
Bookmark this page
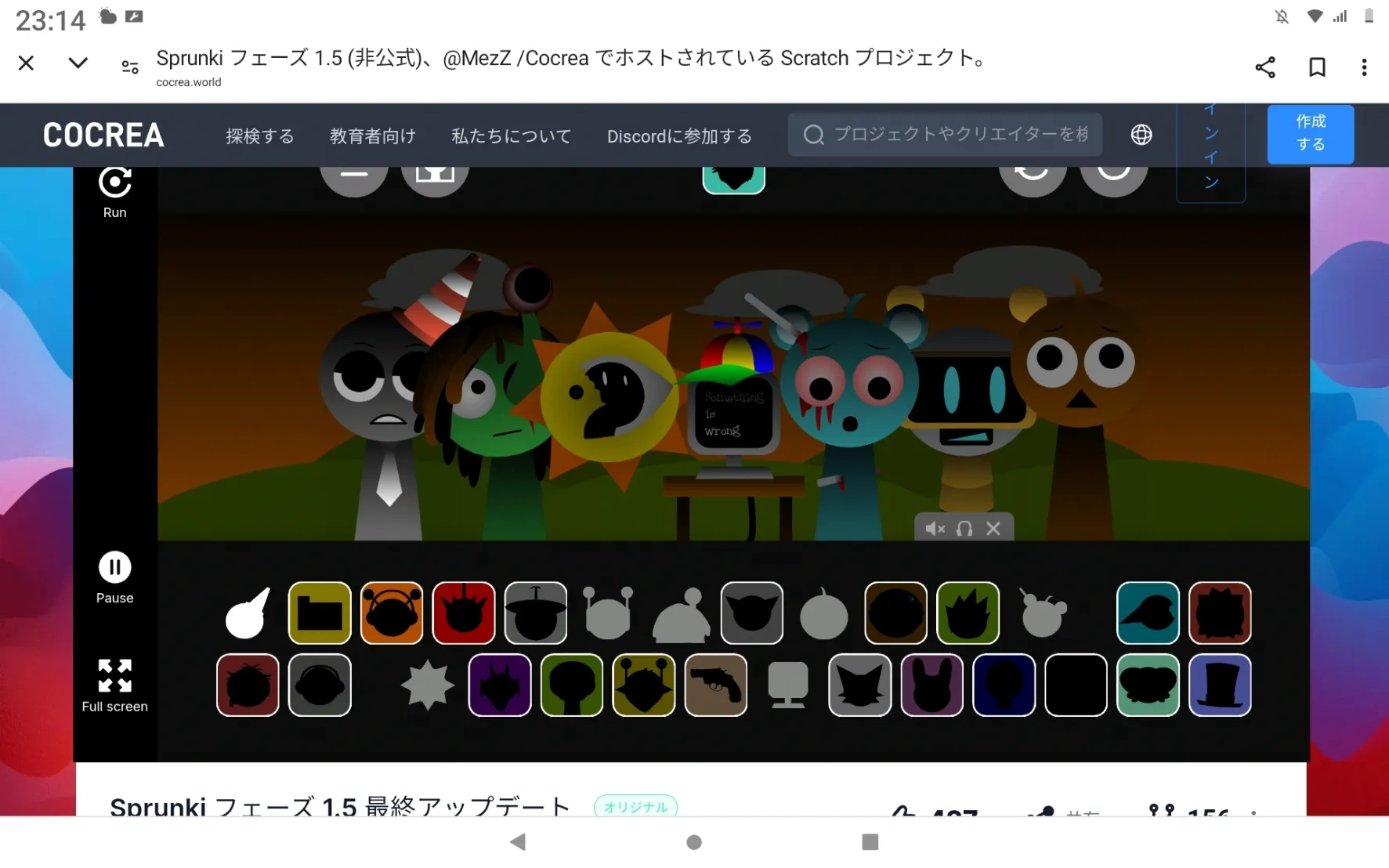pos(1318,67)
